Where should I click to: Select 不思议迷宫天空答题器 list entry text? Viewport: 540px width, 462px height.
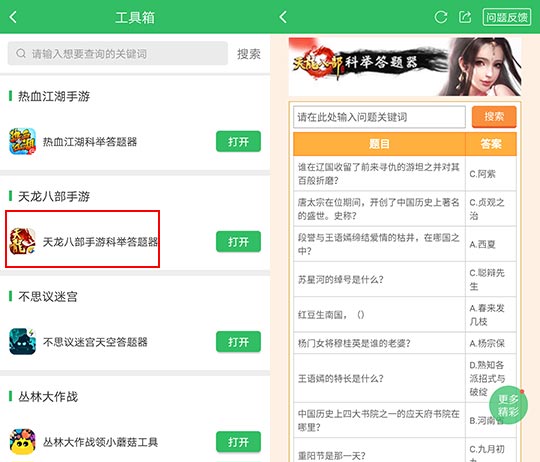(x=95, y=342)
